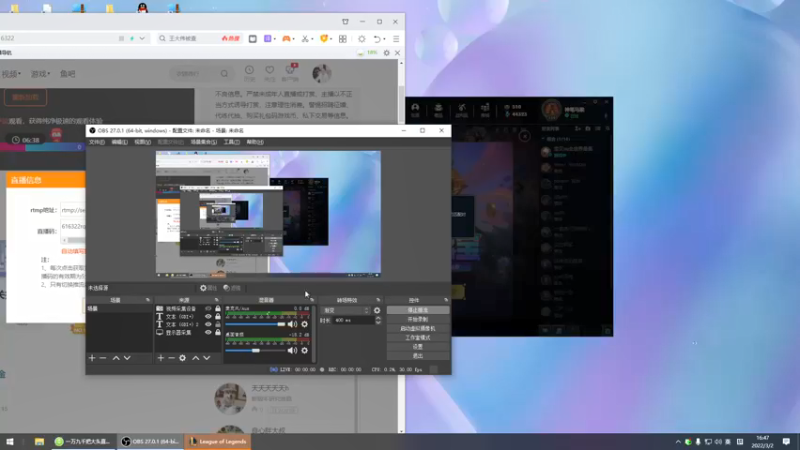
Task: Open the gamepad icon in the browser toolbar
Action: [x=286, y=39]
